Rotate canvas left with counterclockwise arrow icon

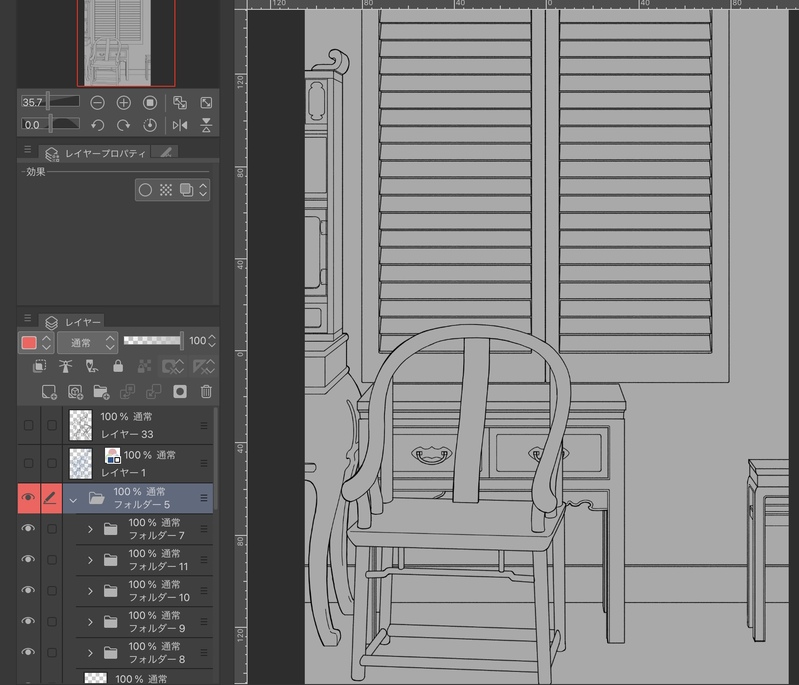(x=98, y=125)
